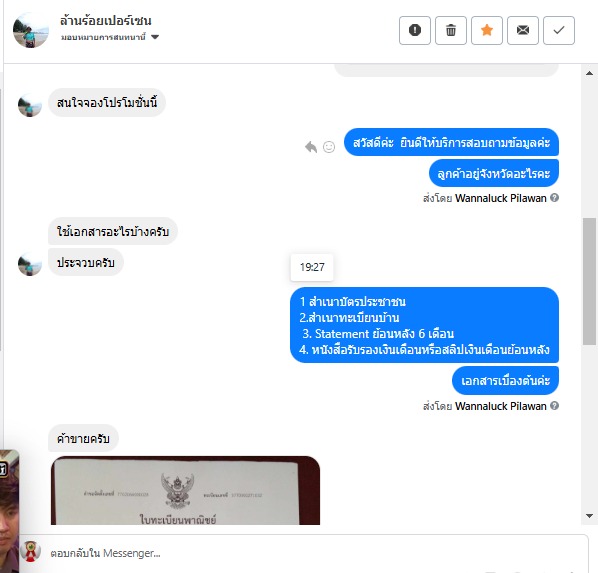
Task: Click the scrollbar down arrow
Action: pyautogui.click(x=589, y=516)
